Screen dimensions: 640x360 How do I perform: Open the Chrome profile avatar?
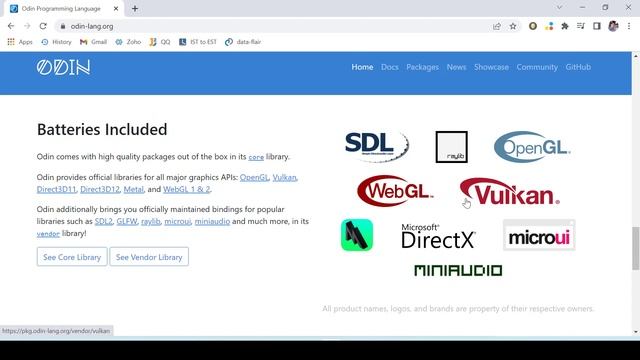(613, 26)
